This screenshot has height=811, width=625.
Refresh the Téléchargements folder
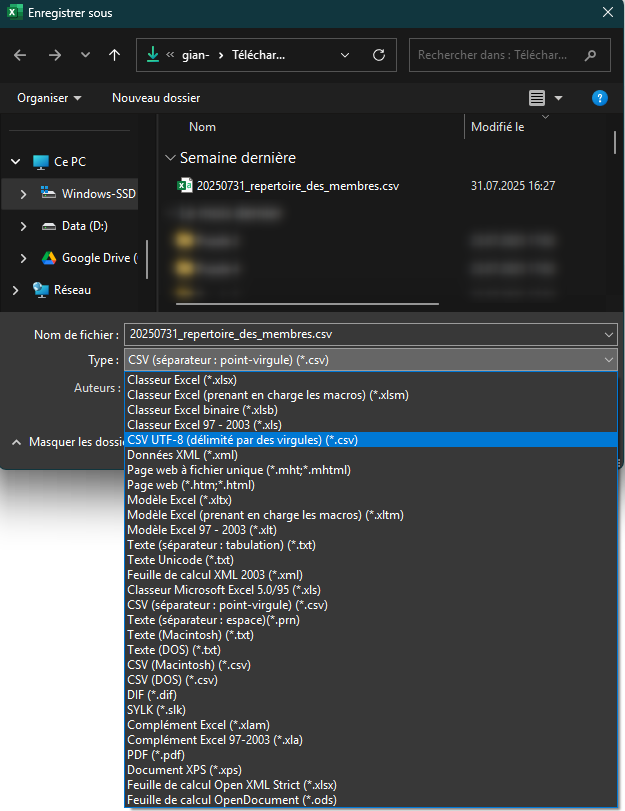coord(379,55)
